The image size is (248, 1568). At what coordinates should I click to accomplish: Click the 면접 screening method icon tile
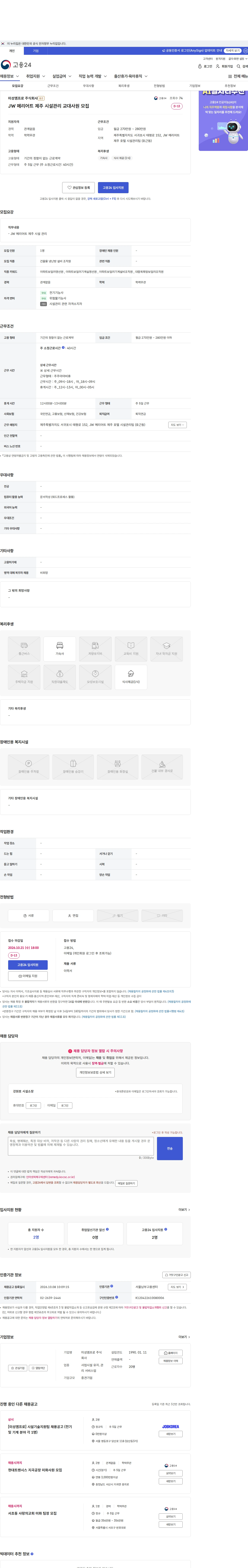[73, 916]
